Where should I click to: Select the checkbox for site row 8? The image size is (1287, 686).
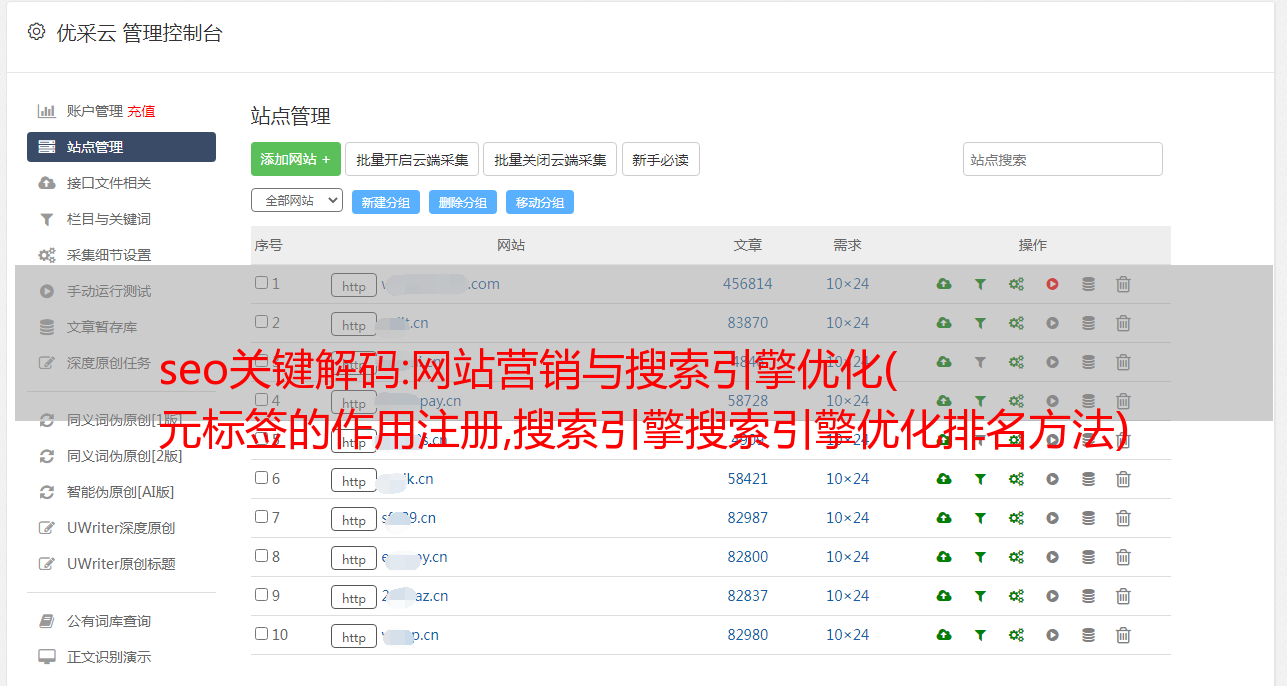point(261,556)
